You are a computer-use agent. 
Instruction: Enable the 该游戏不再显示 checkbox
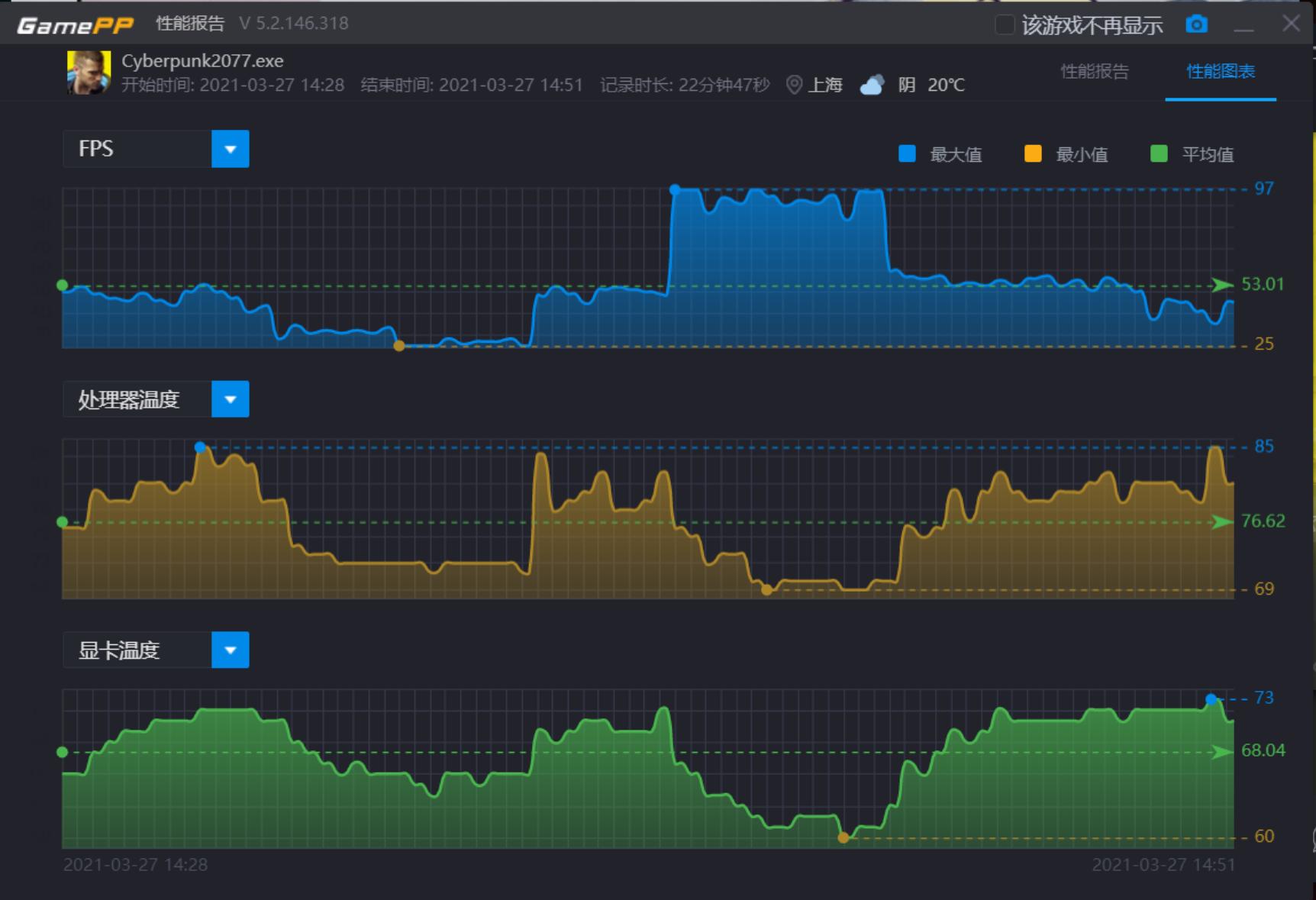pyautogui.click(x=1005, y=24)
